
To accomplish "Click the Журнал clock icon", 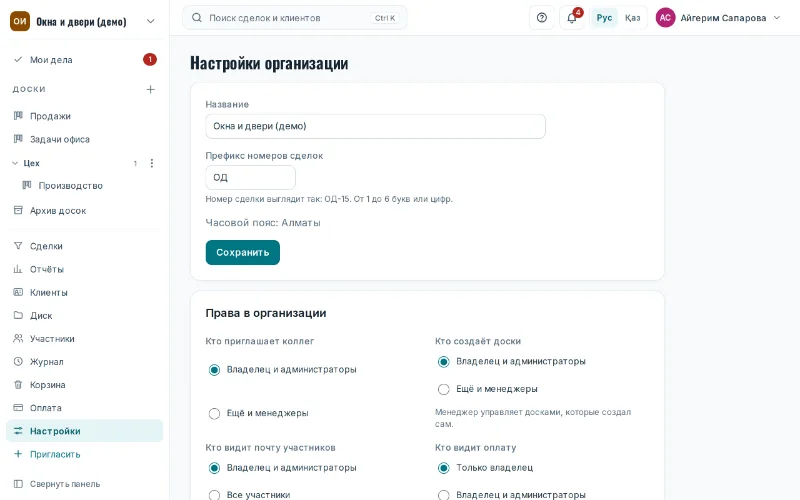I will coord(18,361).
